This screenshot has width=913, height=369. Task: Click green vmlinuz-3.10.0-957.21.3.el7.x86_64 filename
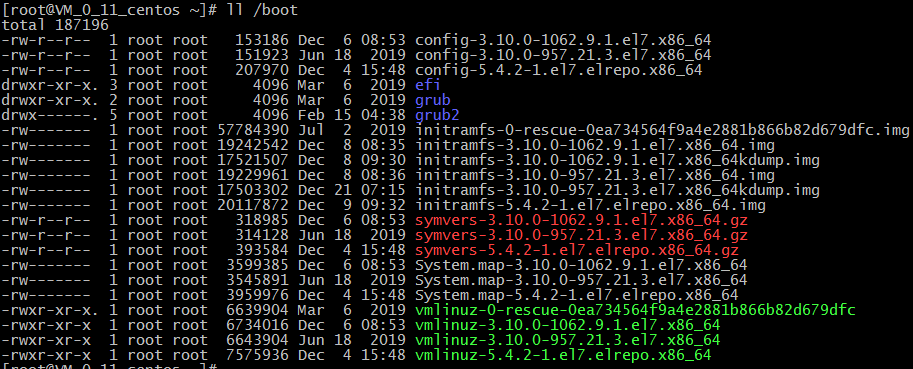[568, 340]
